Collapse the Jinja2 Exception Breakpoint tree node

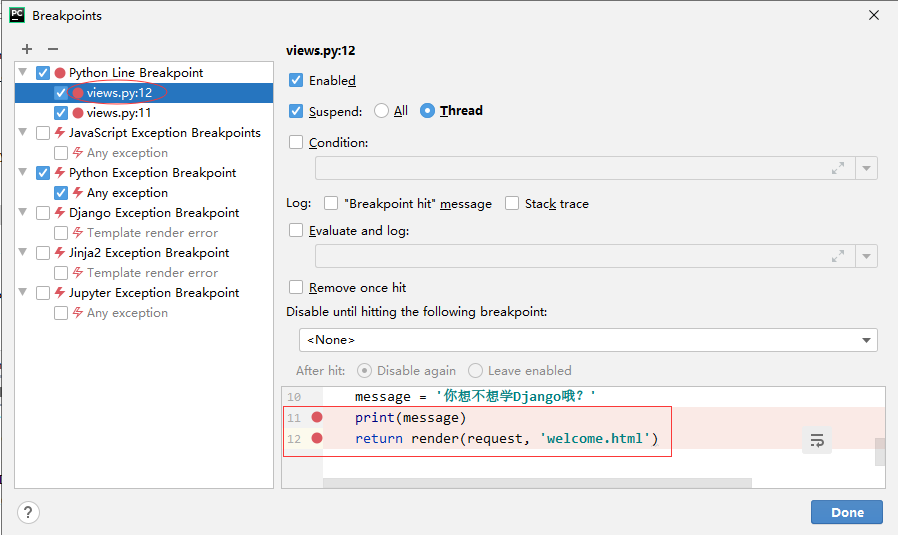coord(23,252)
